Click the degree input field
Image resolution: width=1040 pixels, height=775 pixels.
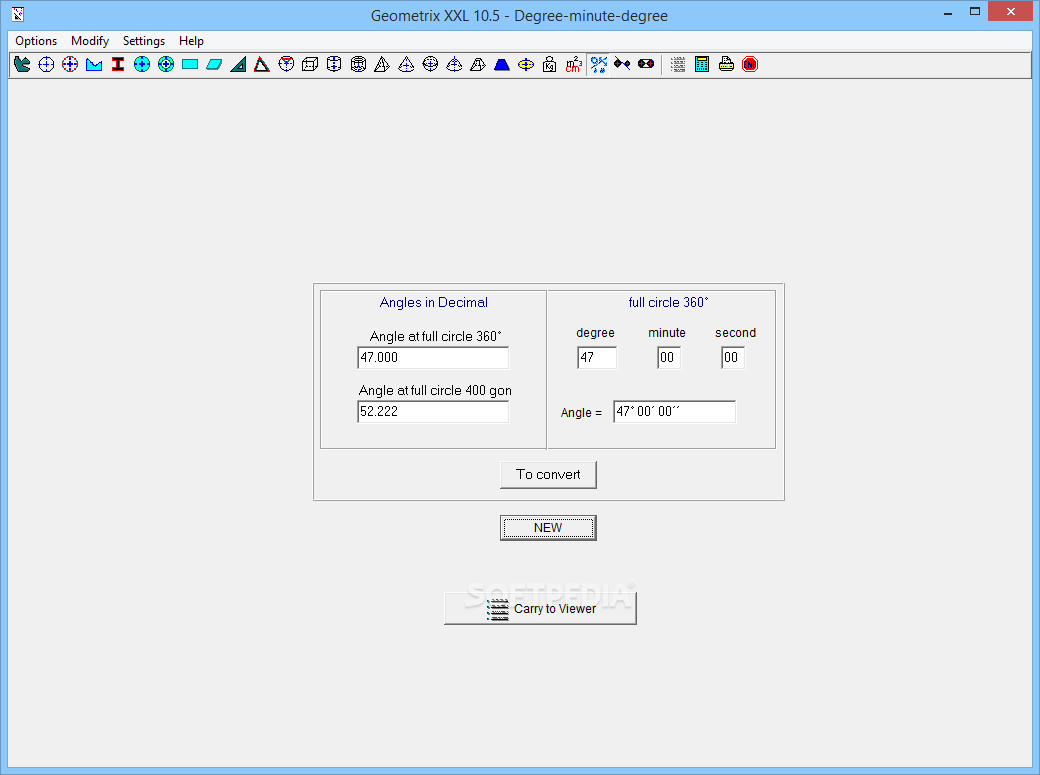(x=597, y=358)
